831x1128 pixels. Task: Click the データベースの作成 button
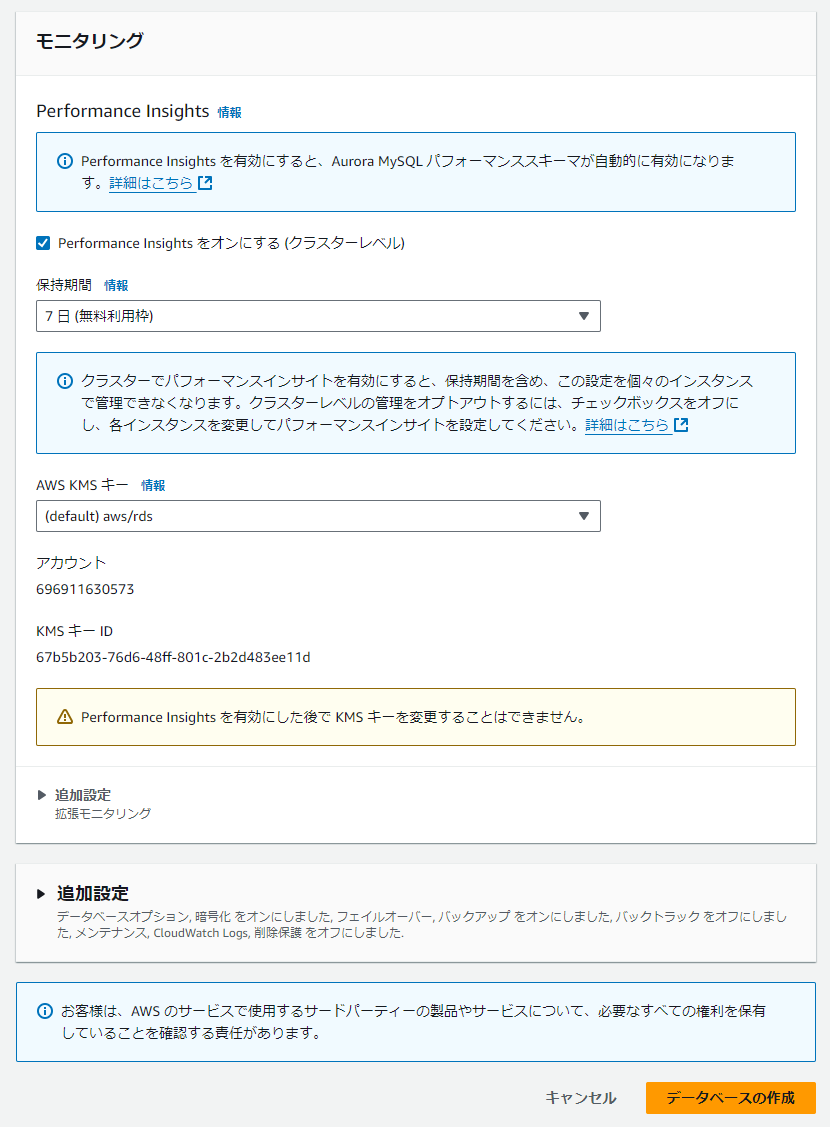pyautogui.click(x=730, y=1098)
